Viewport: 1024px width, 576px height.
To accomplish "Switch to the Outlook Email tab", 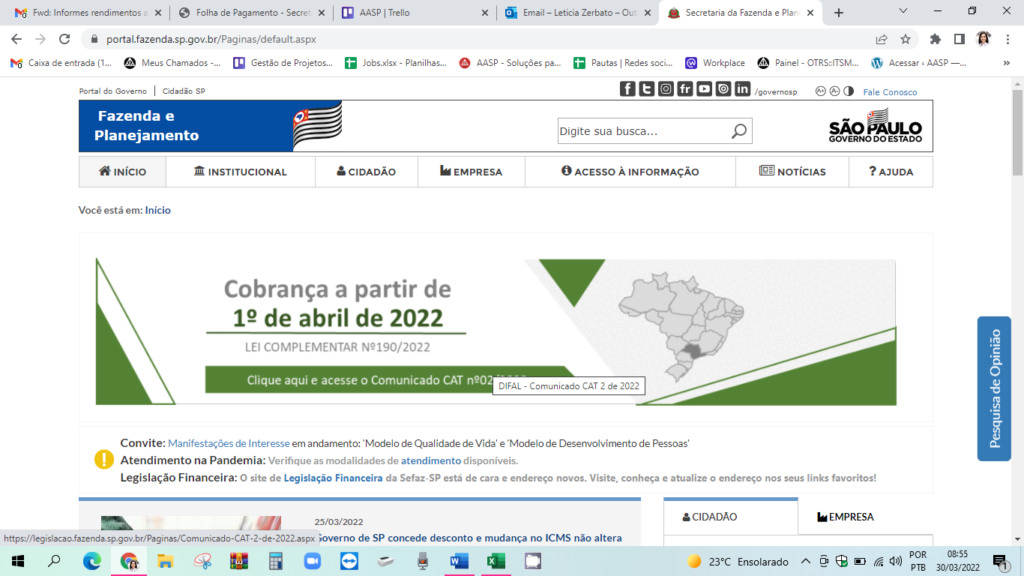I will tap(577, 12).
